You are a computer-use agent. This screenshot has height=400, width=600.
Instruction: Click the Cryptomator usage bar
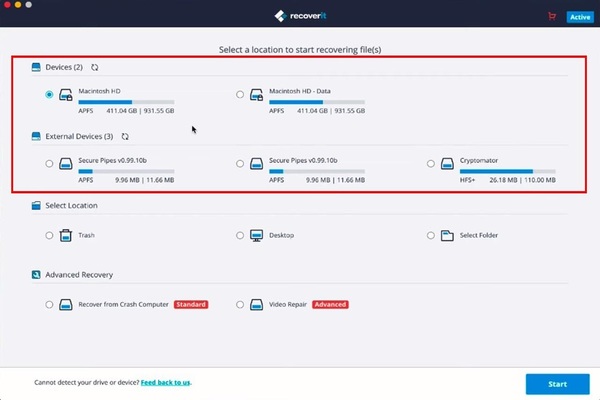[507, 171]
